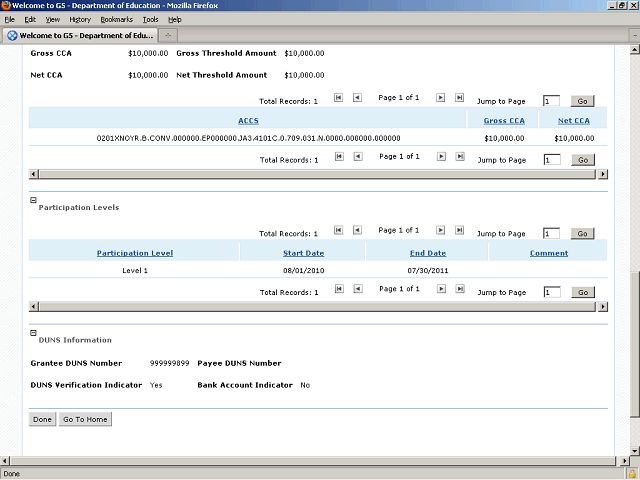Image resolution: width=640 pixels, height=480 pixels.
Task: Click next page icon above Participation Level table
Action: (x=440, y=231)
